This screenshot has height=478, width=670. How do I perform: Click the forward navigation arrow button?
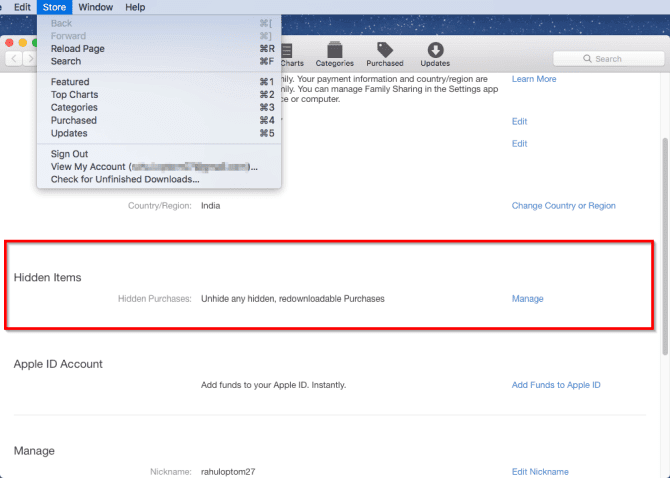pos(30,58)
